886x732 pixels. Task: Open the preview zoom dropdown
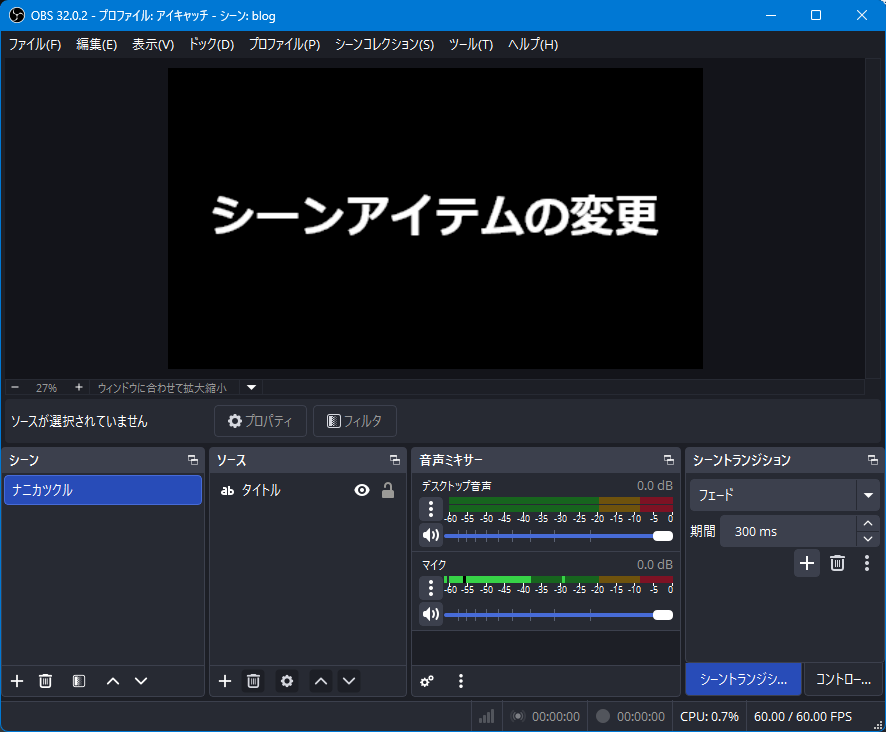click(x=250, y=387)
